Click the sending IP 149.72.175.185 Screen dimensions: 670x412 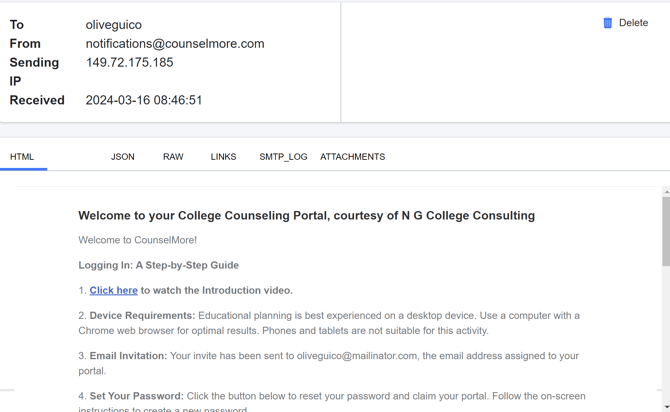tap(129, 62)
